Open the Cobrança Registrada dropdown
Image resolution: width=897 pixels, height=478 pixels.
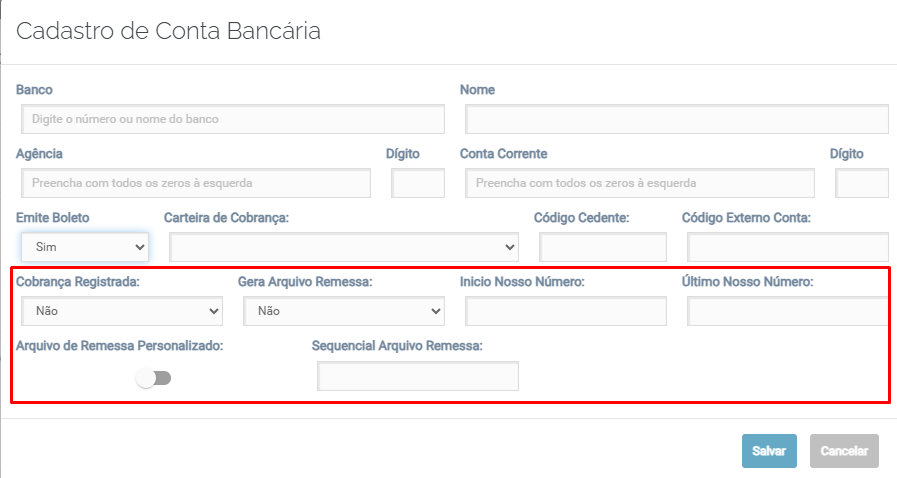pyautogui.click(x=121, y=311)
